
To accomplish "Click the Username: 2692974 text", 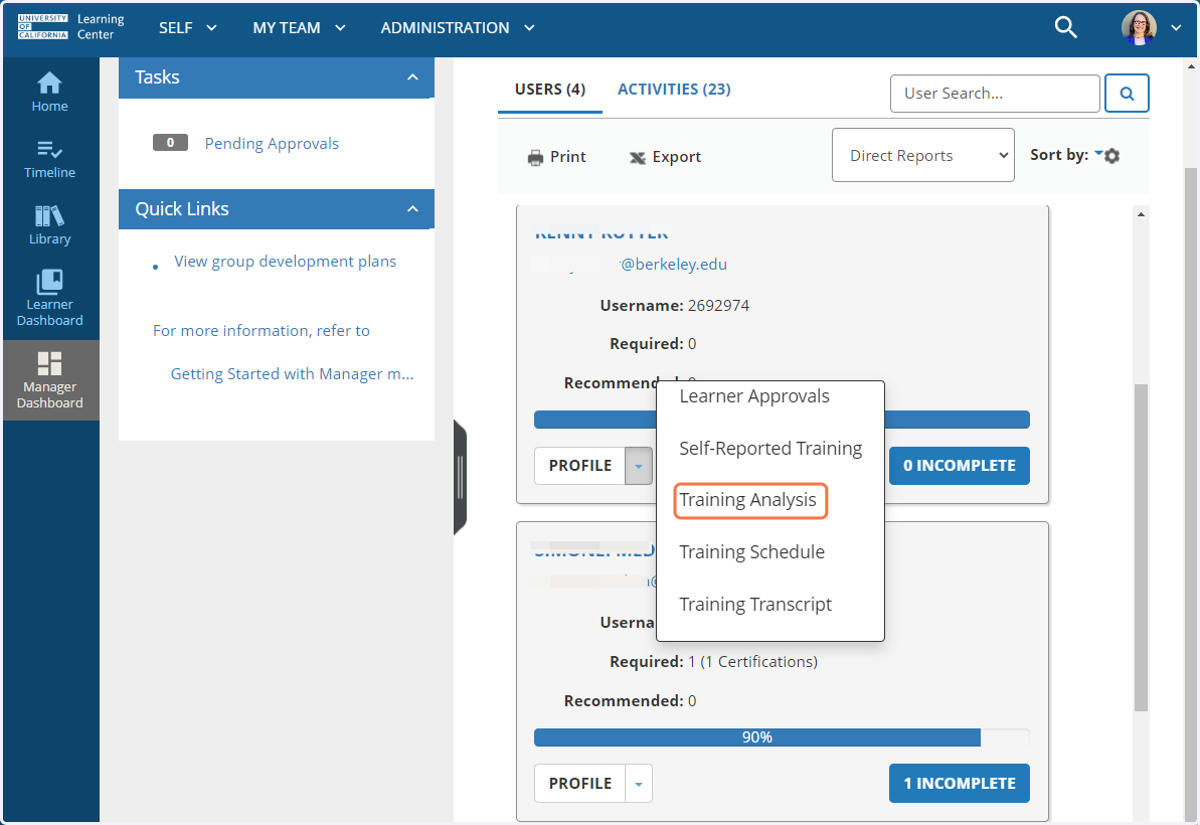I will pos(674,305).
